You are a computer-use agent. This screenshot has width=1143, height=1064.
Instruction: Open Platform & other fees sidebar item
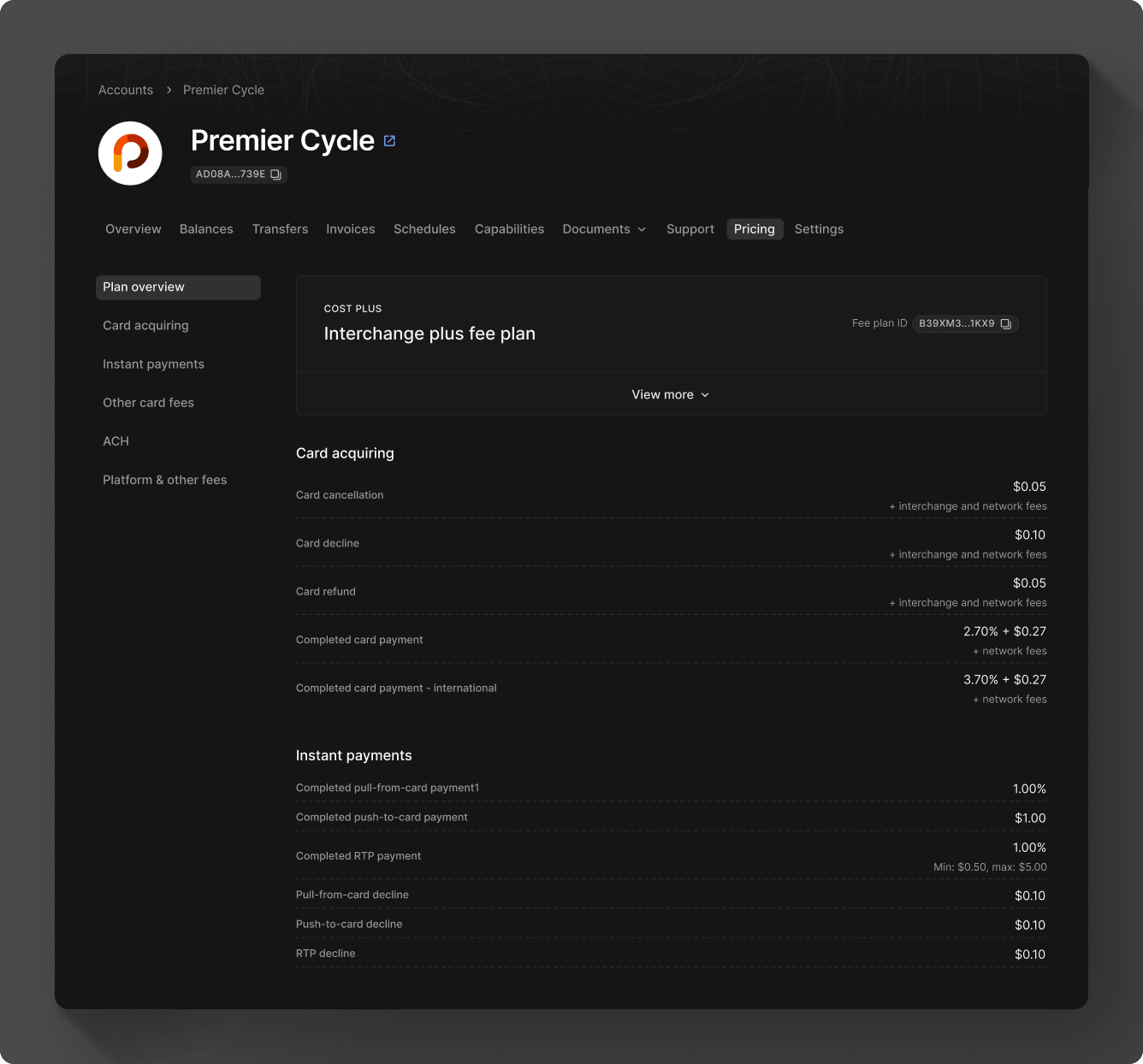[164, 480]
